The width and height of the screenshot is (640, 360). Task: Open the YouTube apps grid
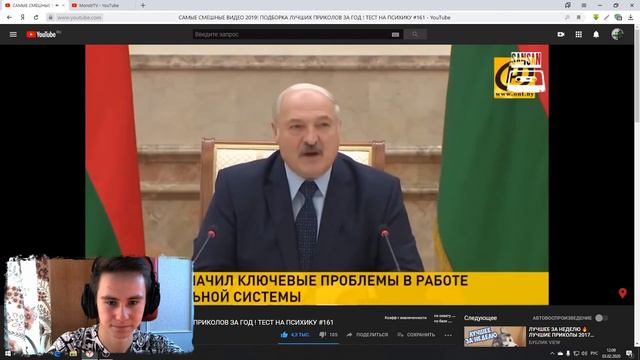tap(579, 35)
